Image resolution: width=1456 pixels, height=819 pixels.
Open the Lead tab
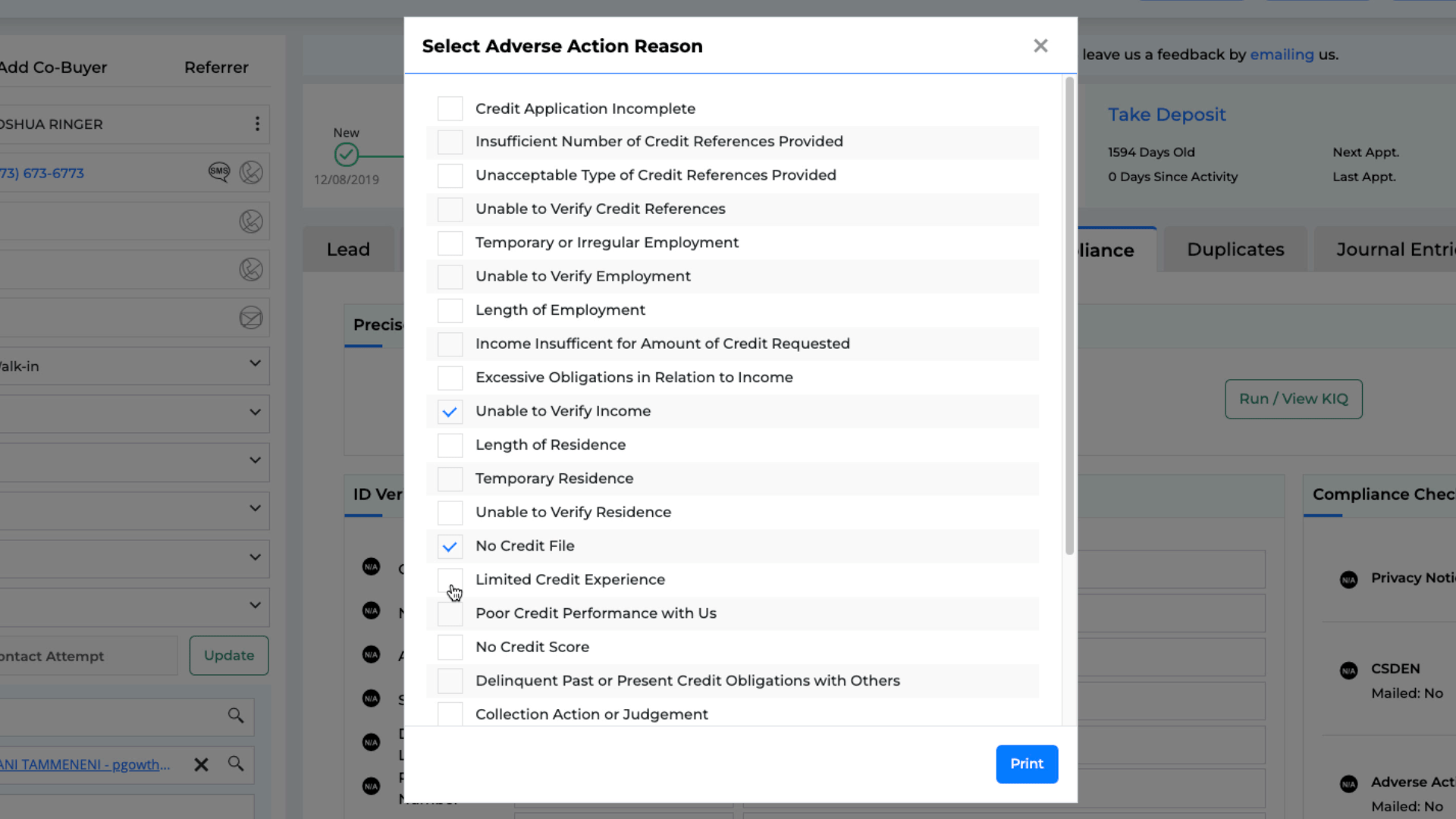[348, 249]
